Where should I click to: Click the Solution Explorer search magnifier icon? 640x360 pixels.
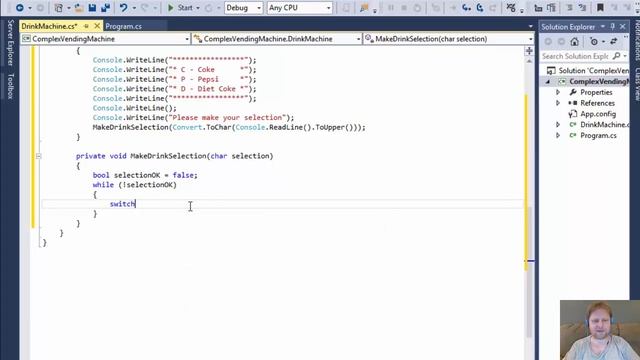[617, 56]
